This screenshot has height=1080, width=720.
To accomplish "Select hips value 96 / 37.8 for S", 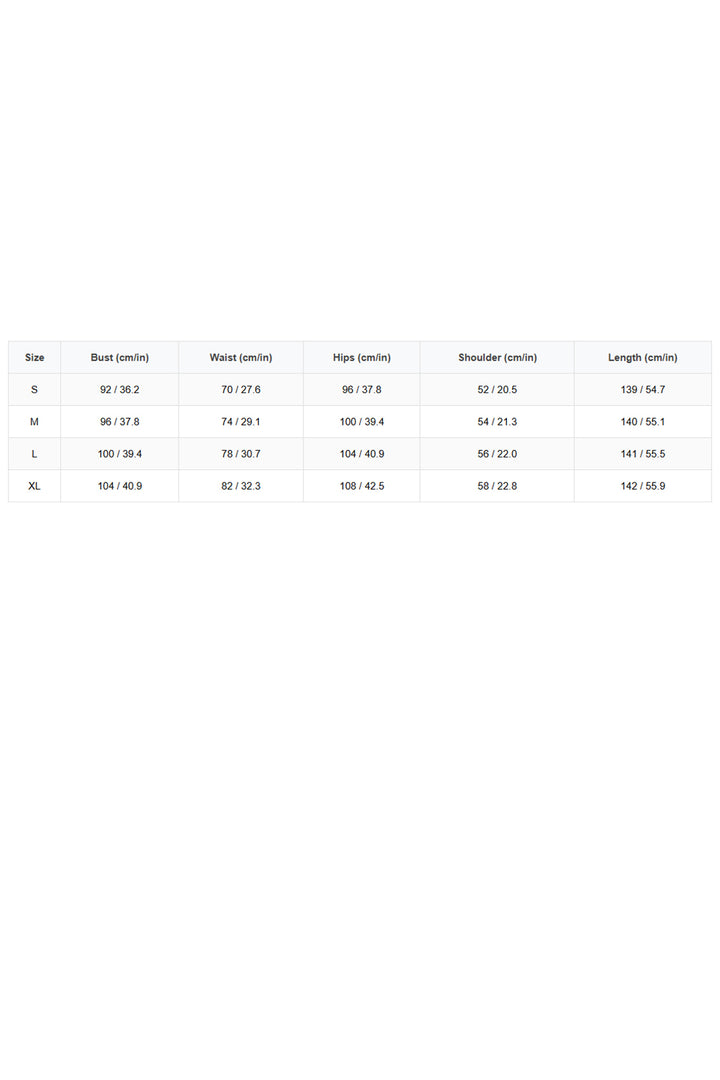I will pos(362,390).
